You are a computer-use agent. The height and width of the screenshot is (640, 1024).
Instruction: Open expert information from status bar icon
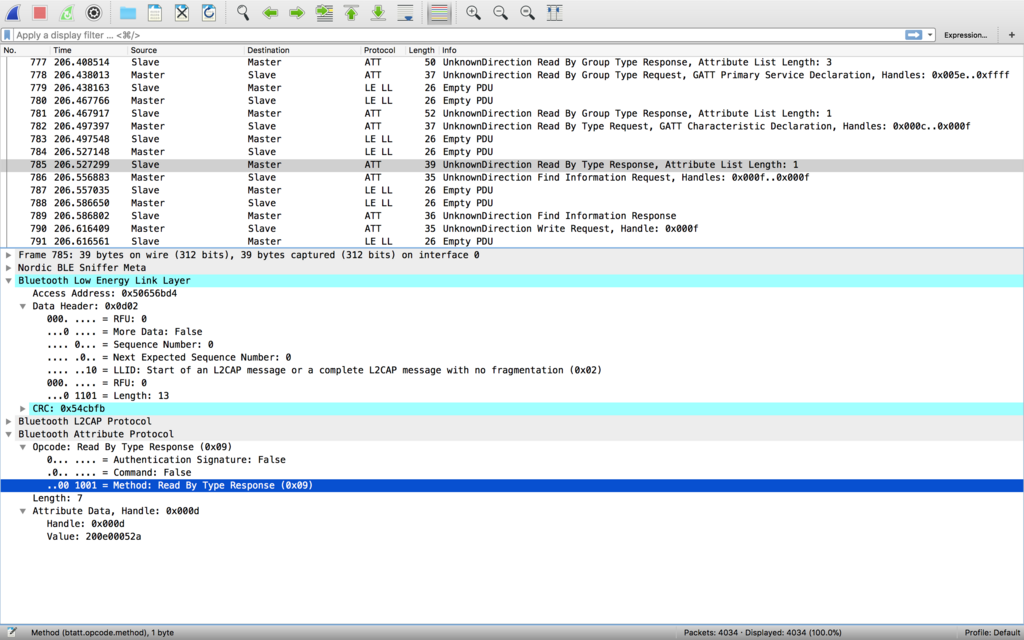(x=11, y=632)
